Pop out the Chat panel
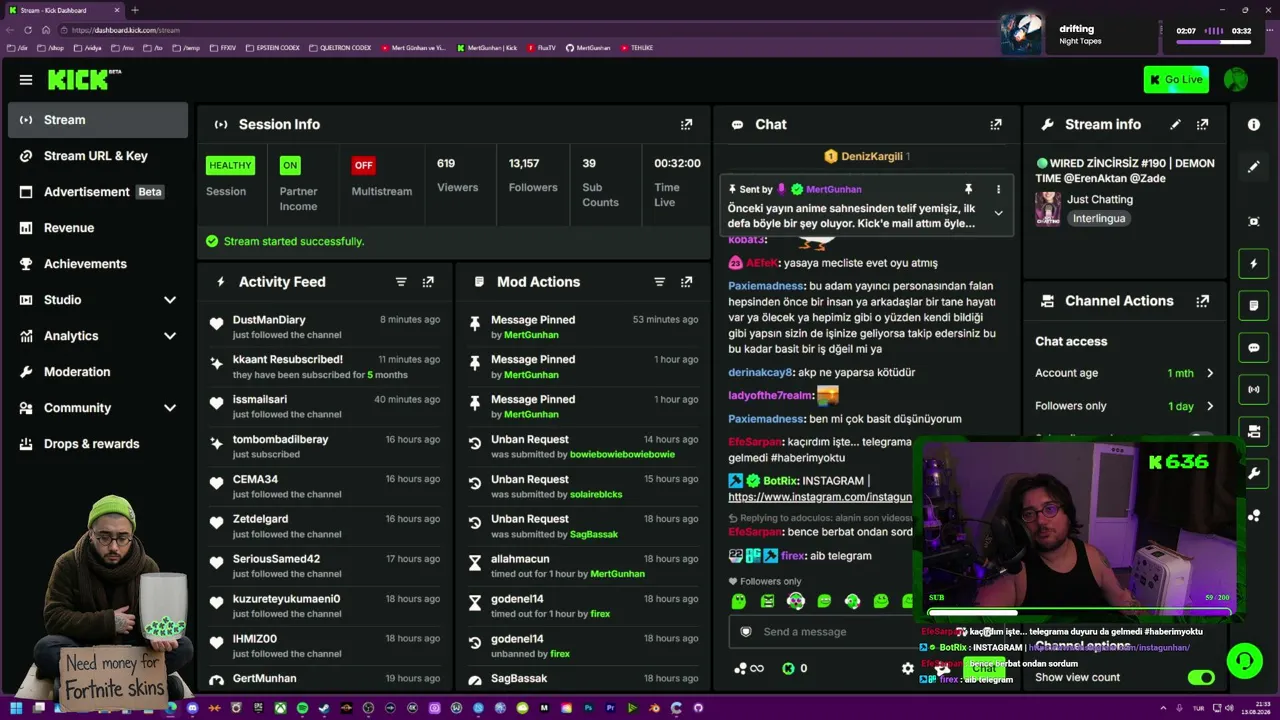The image size is (1280, 720). tap(995, 125)
